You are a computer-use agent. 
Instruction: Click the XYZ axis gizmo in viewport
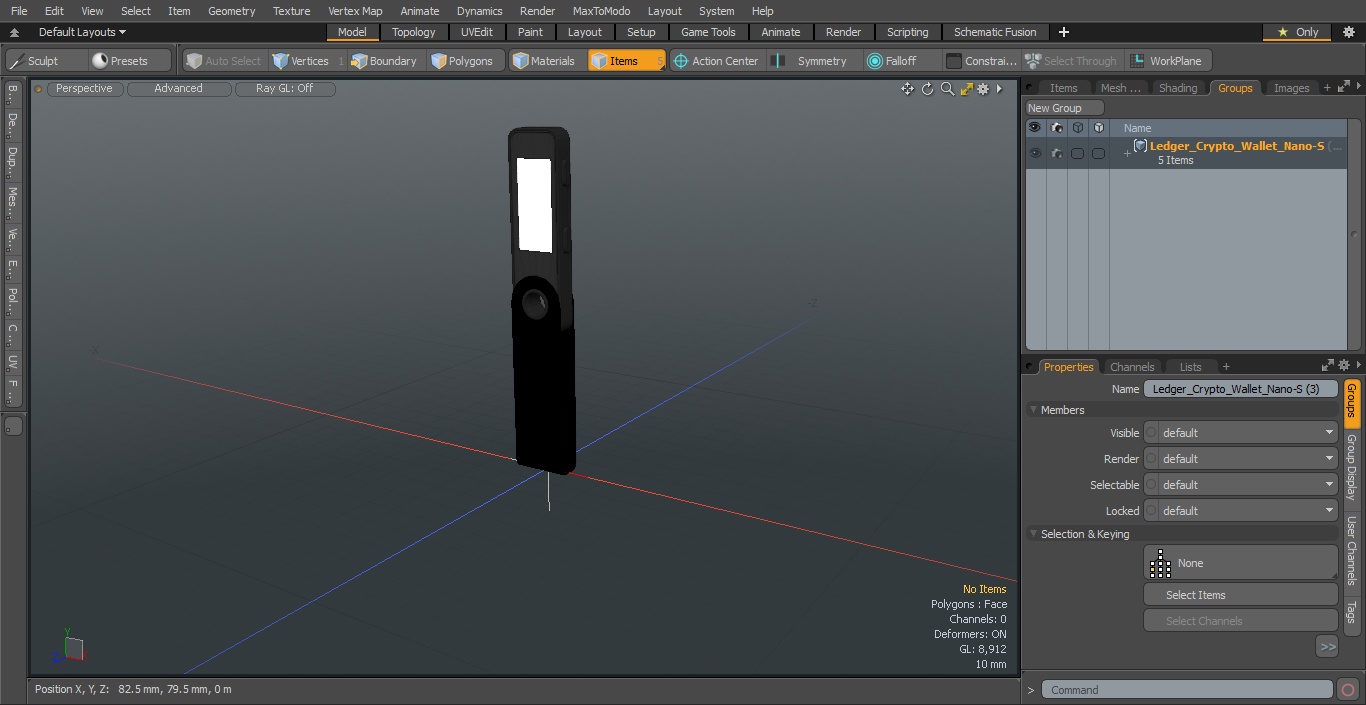pyautogui.click(x=71, y=646)
